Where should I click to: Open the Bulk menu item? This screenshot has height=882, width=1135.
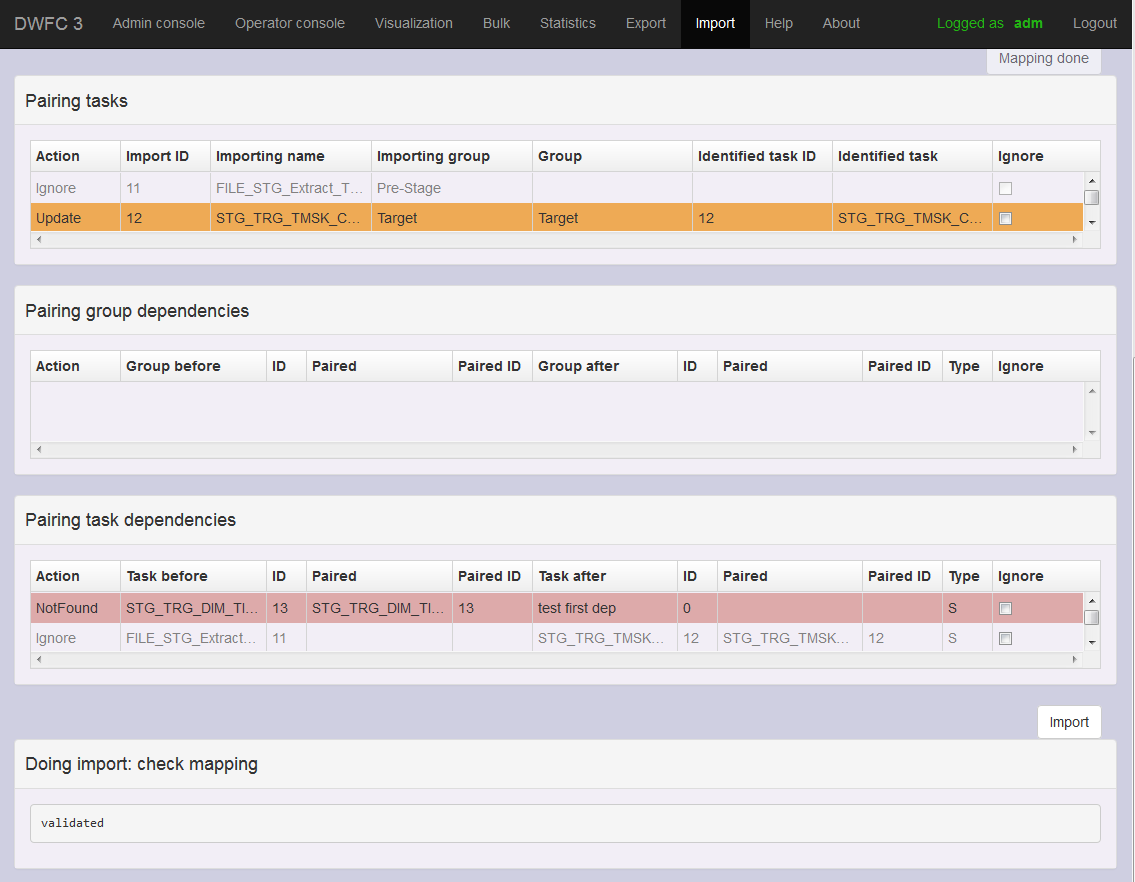click(496, 23)
